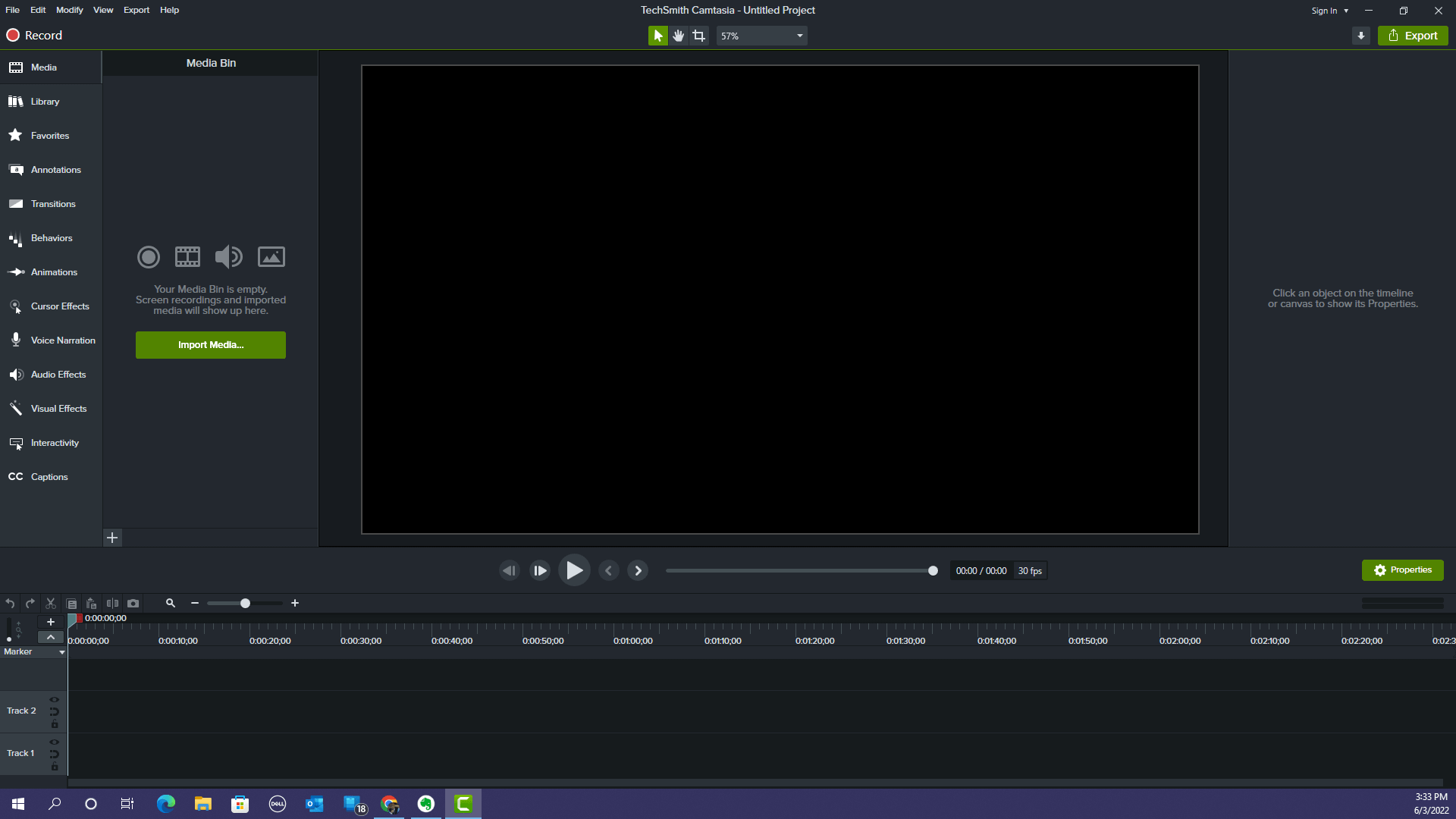
Task: Open the Sign In dropdown
Action: pos(1330,11)
